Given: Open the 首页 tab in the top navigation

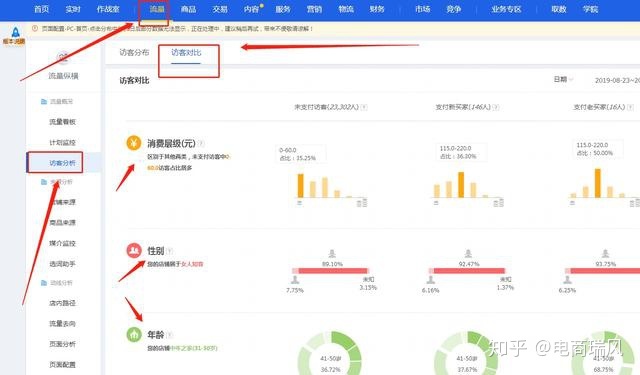Looking at the screenshot, I should (42, 9).
